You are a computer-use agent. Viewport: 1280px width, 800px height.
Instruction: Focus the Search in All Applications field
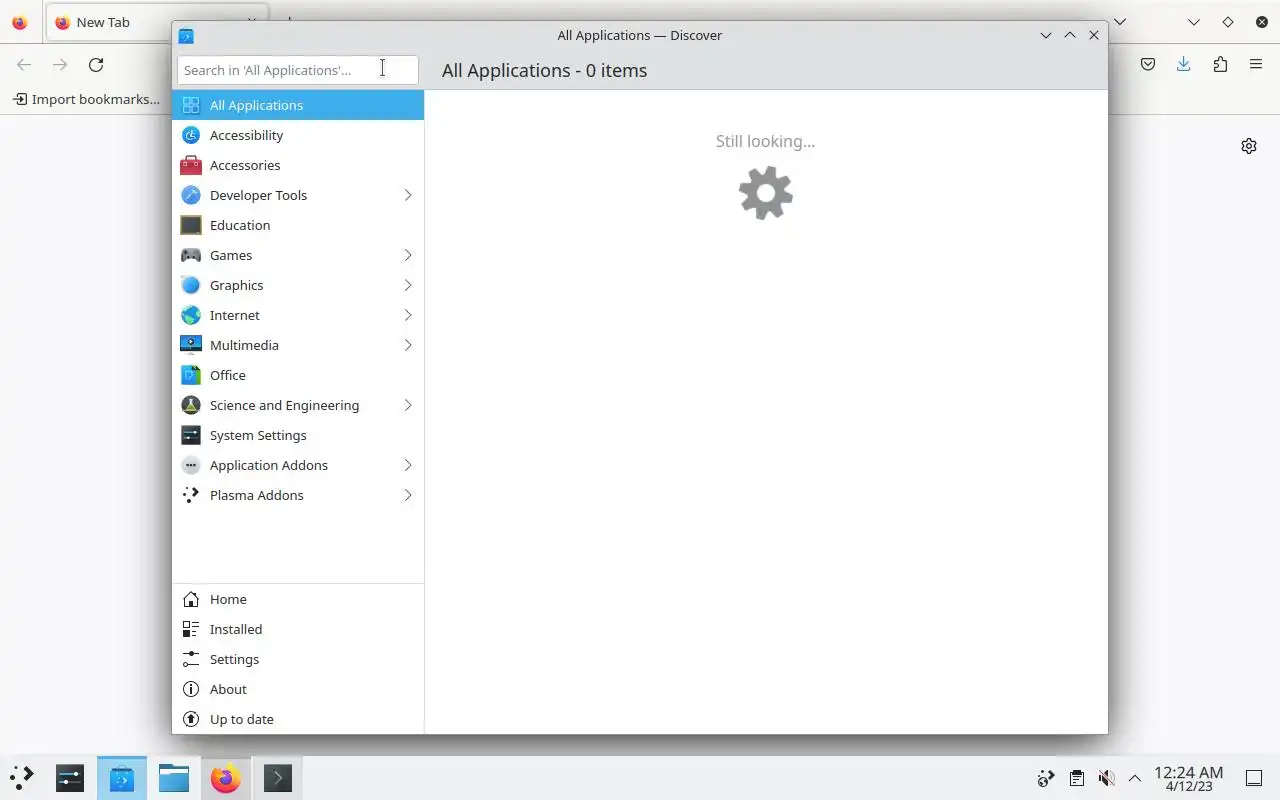click(297, 70)
